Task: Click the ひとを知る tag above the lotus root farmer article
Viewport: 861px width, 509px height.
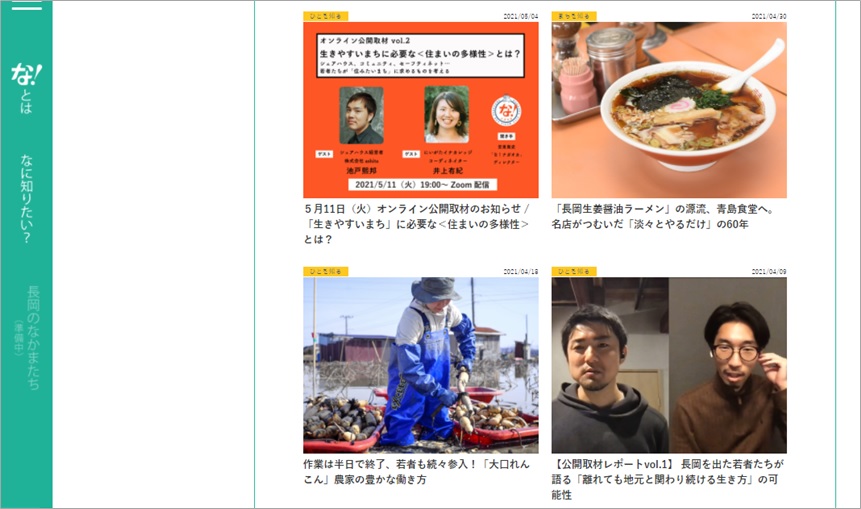Action: tap(326, 271)
